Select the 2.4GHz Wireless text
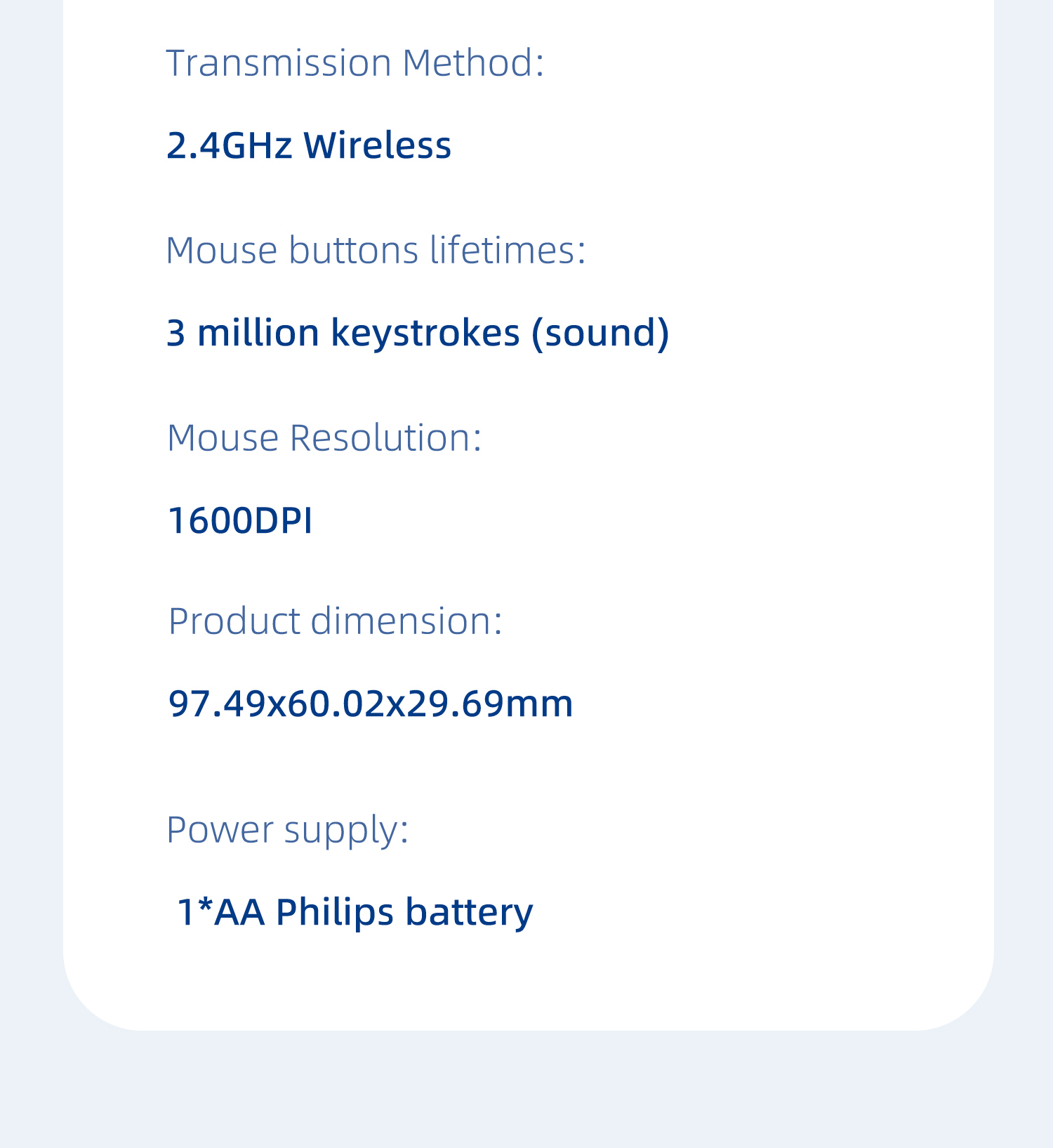This screenshot has width=1053, height=1148. (309, 145)
